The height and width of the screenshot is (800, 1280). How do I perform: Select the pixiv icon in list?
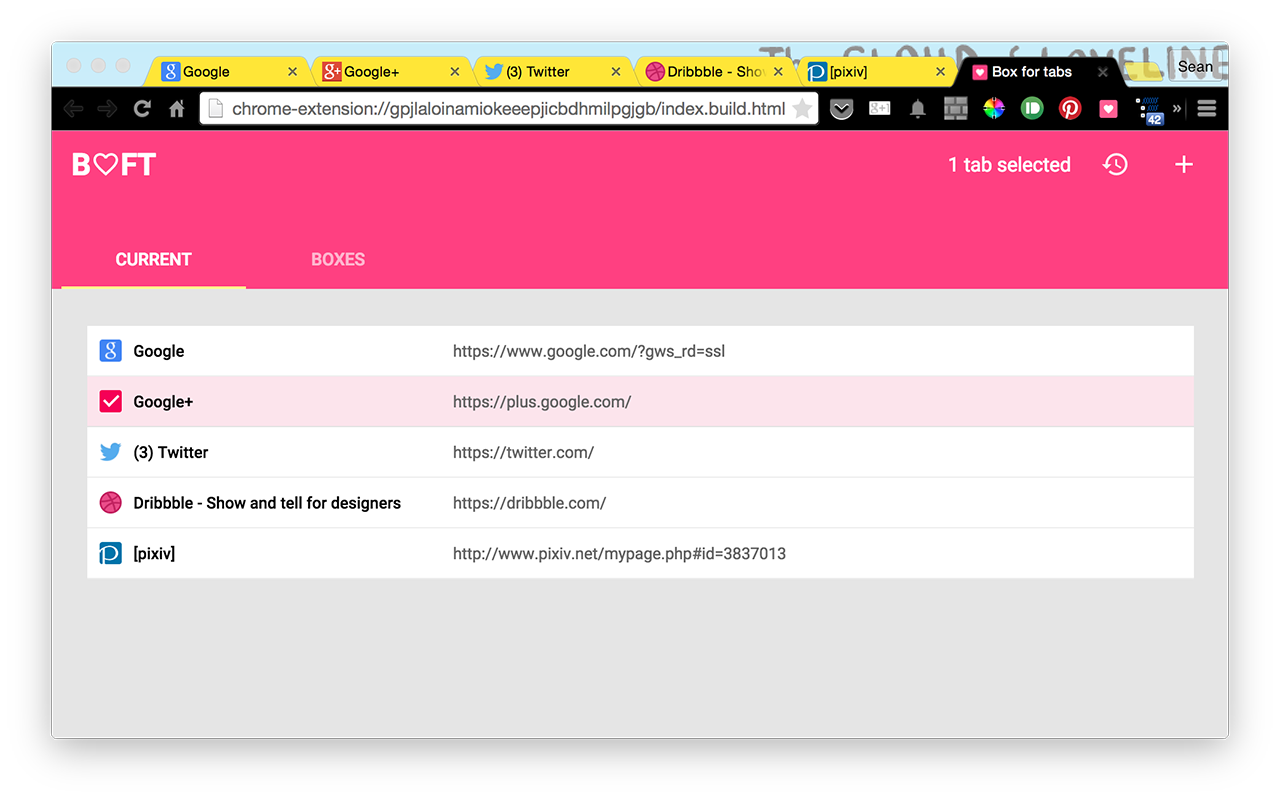(x=111, y=553)
